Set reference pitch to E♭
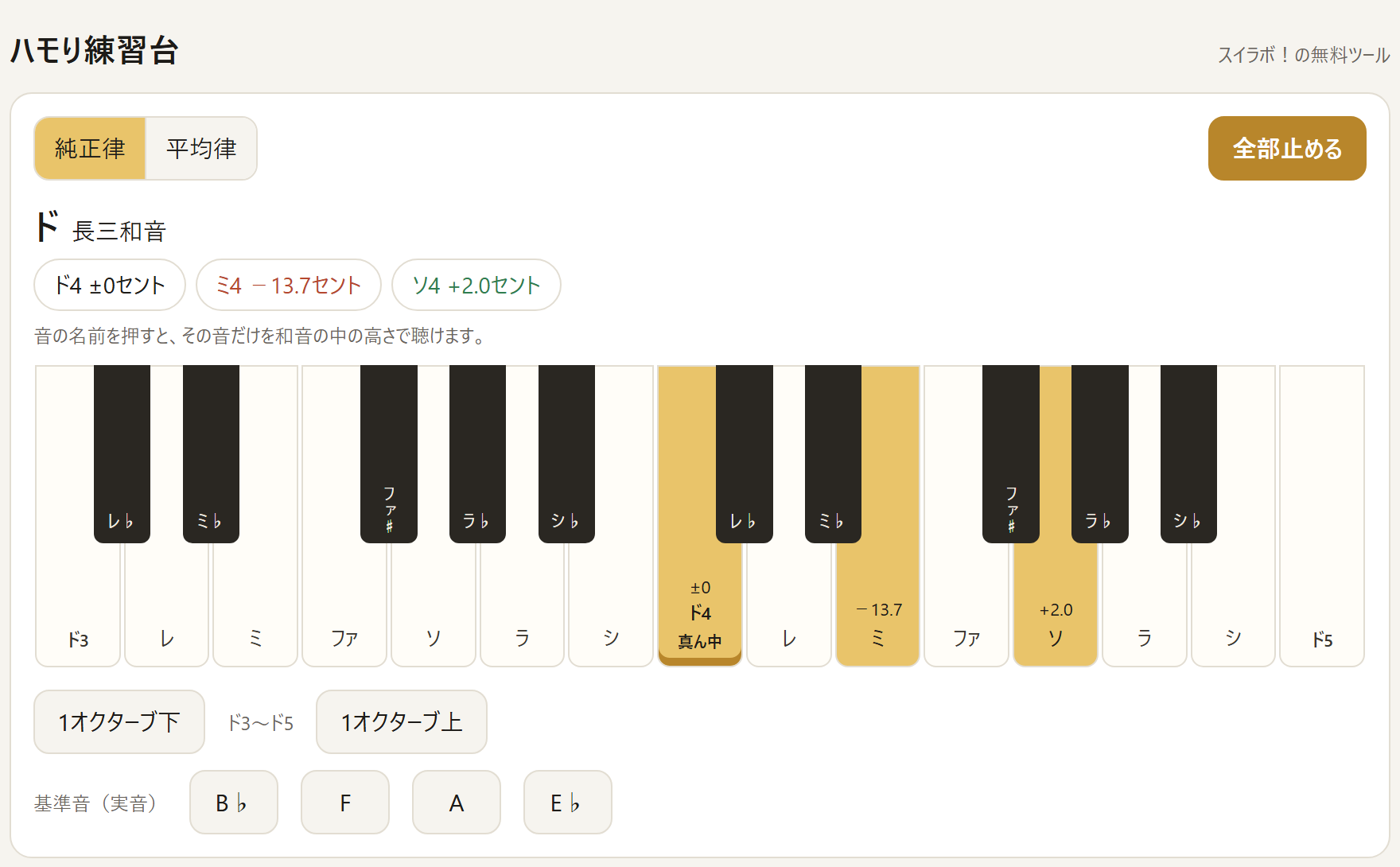Screen dimensions: 1400x867 click(x=568, y=803)
